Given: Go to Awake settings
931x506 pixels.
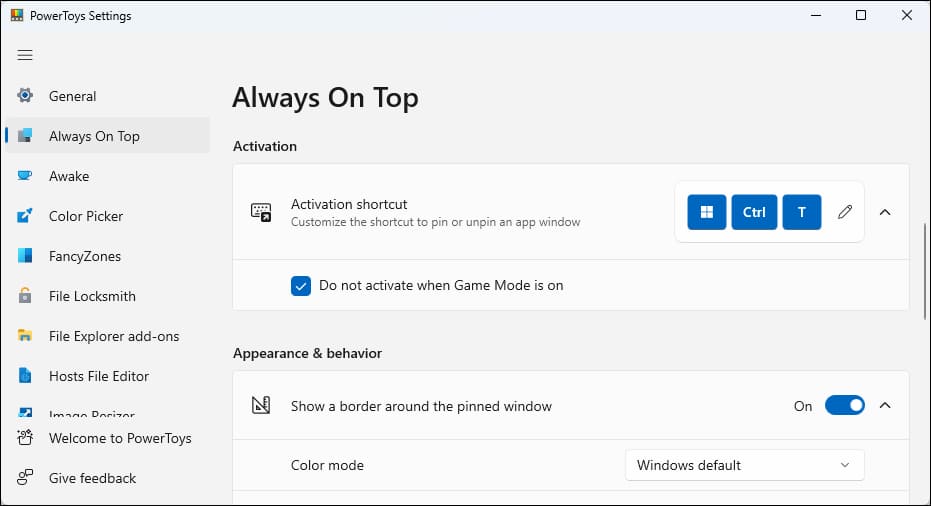Looking at the screenshot, I should tap(107, 176).
